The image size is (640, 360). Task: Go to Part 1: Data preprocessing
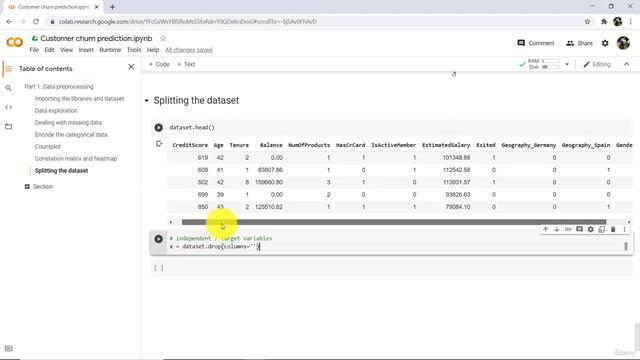tap(59, 87)
